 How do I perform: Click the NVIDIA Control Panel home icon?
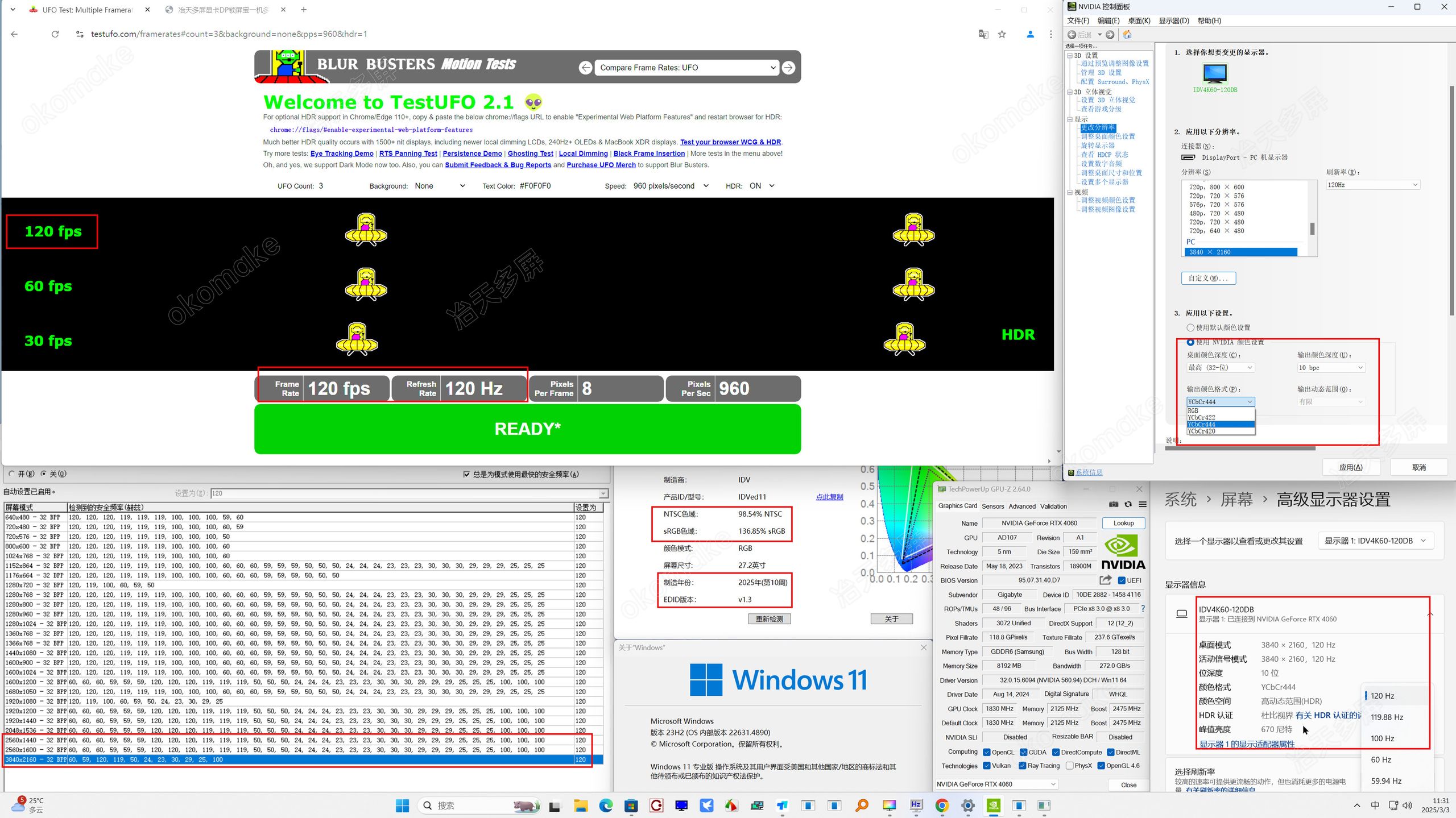(x=1127, y=35)
